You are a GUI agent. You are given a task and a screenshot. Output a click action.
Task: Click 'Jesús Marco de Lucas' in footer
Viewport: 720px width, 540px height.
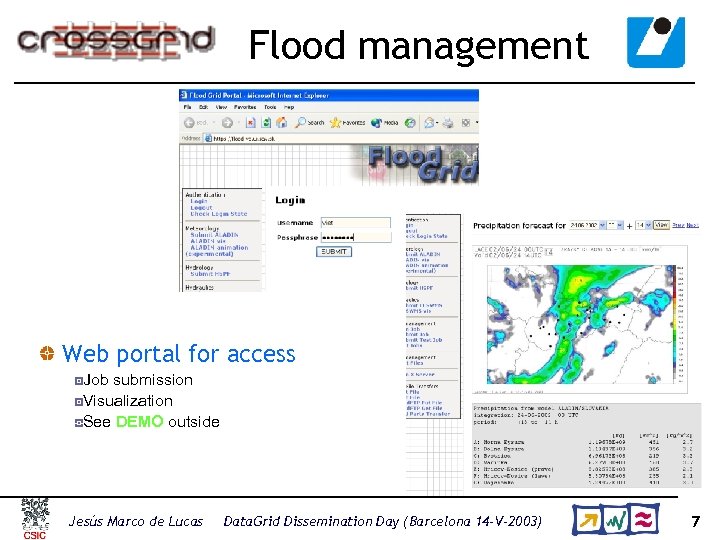(x=135, y=521)
